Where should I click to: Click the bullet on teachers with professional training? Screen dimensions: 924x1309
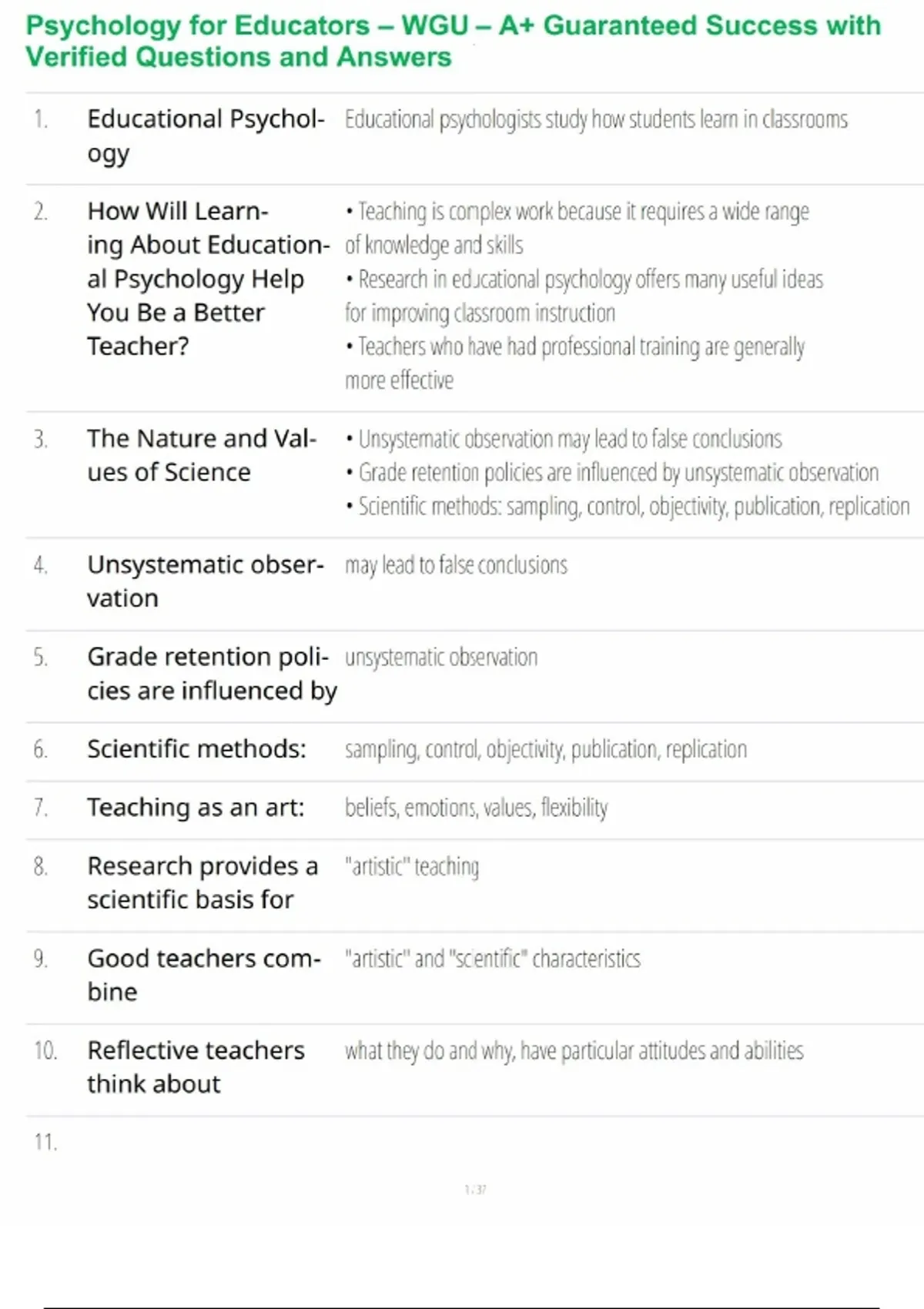click(x=576, y=363)
